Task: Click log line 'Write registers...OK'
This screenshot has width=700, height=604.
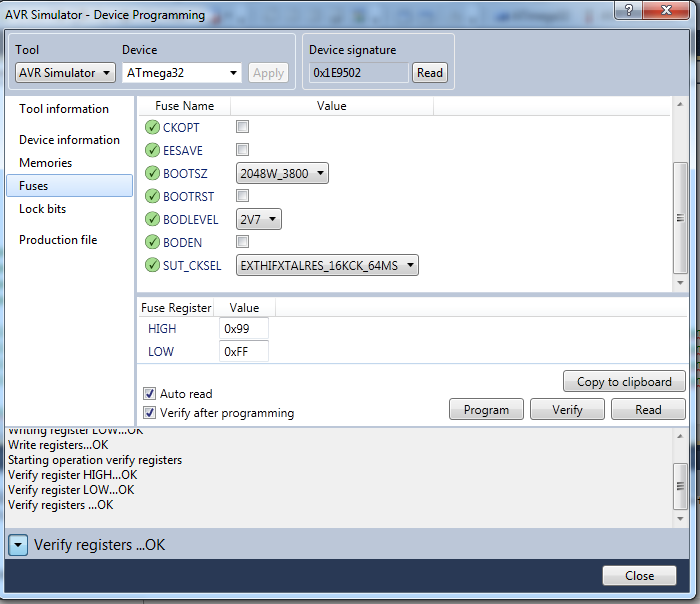Action: 58,445
